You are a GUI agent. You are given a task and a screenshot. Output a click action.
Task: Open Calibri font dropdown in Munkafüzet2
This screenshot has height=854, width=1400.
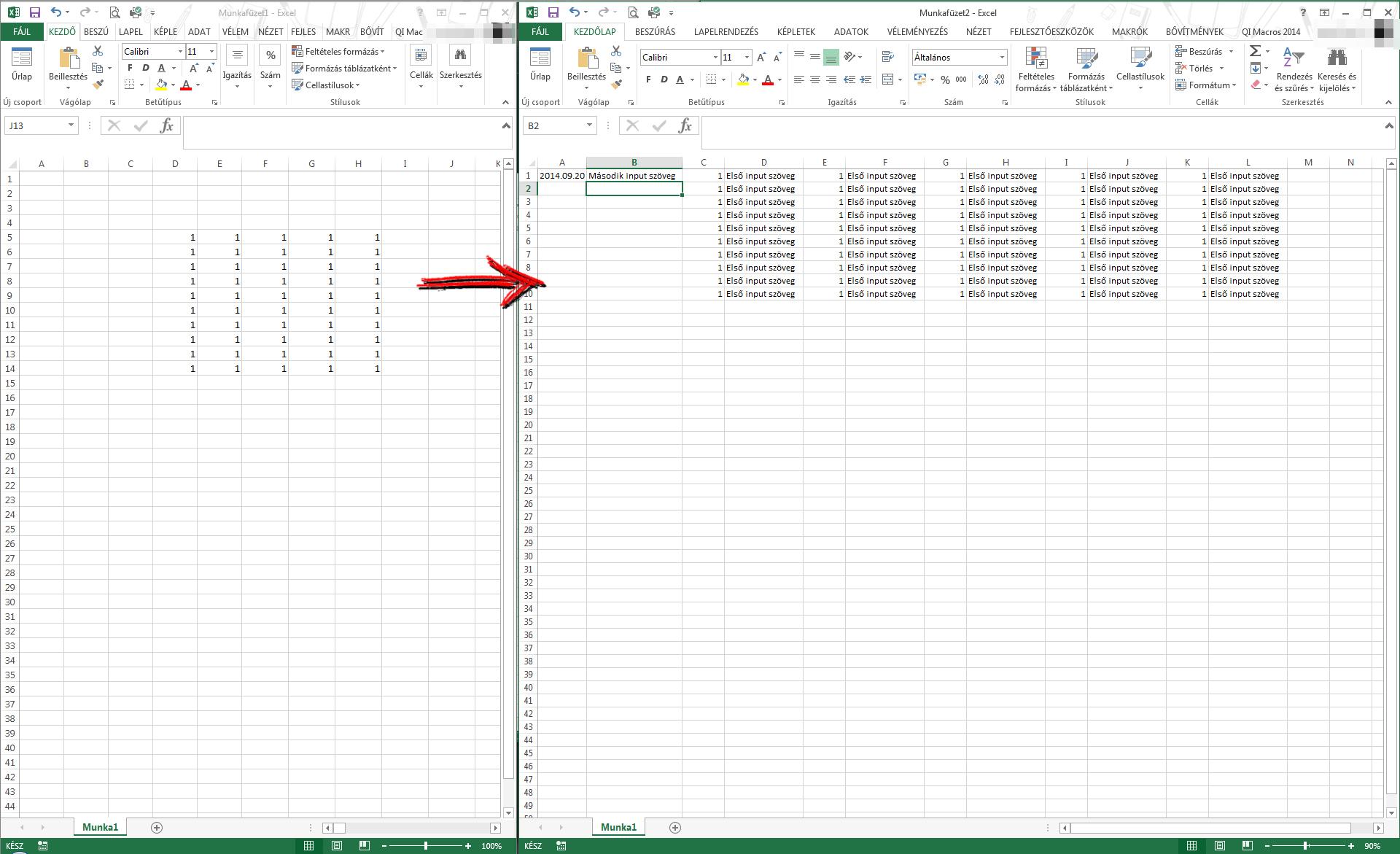(715, 57)
